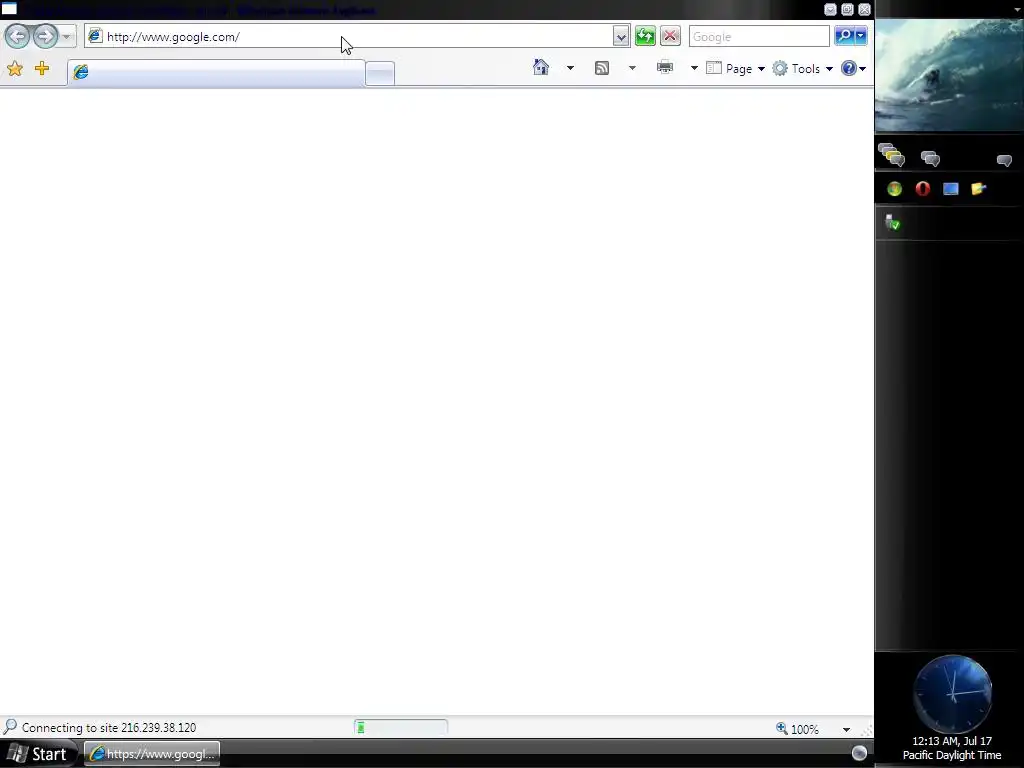Click the magnifier Search button

coord(844,36)
